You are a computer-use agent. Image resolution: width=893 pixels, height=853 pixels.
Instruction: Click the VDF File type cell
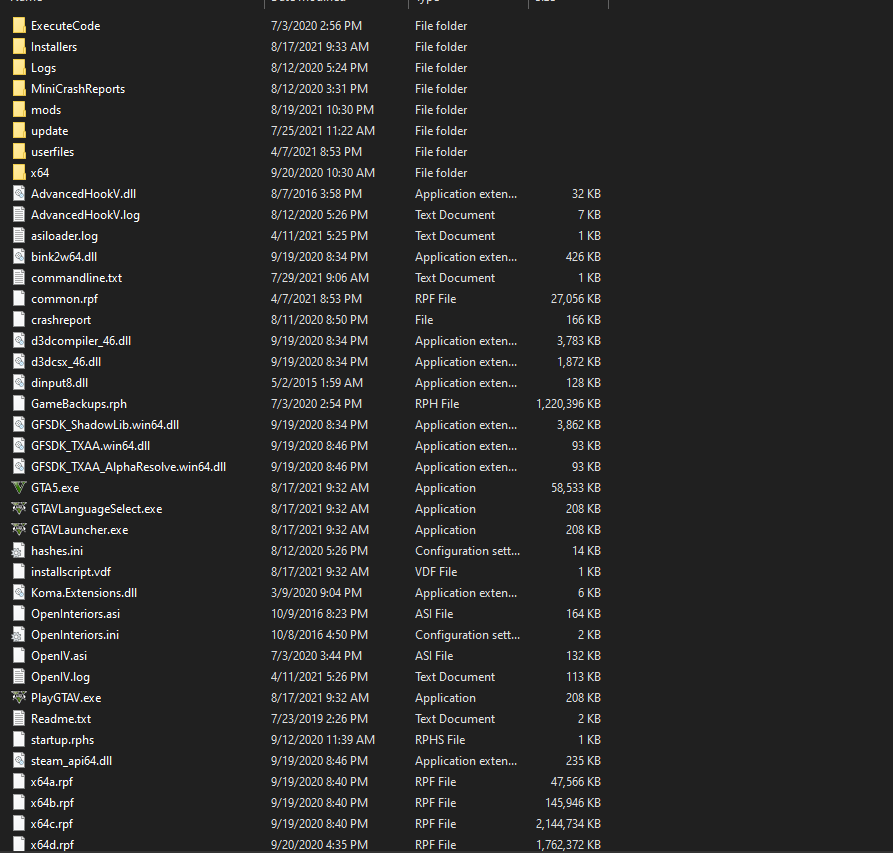(x=436, y=572)
